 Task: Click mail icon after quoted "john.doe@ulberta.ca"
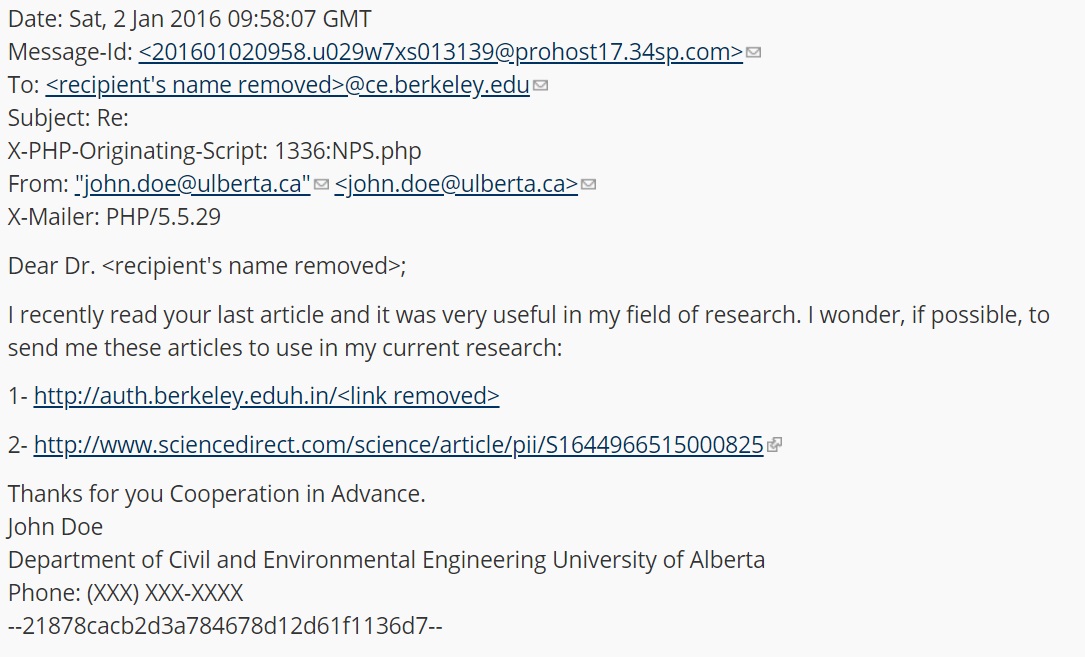(x=322, y=185)
